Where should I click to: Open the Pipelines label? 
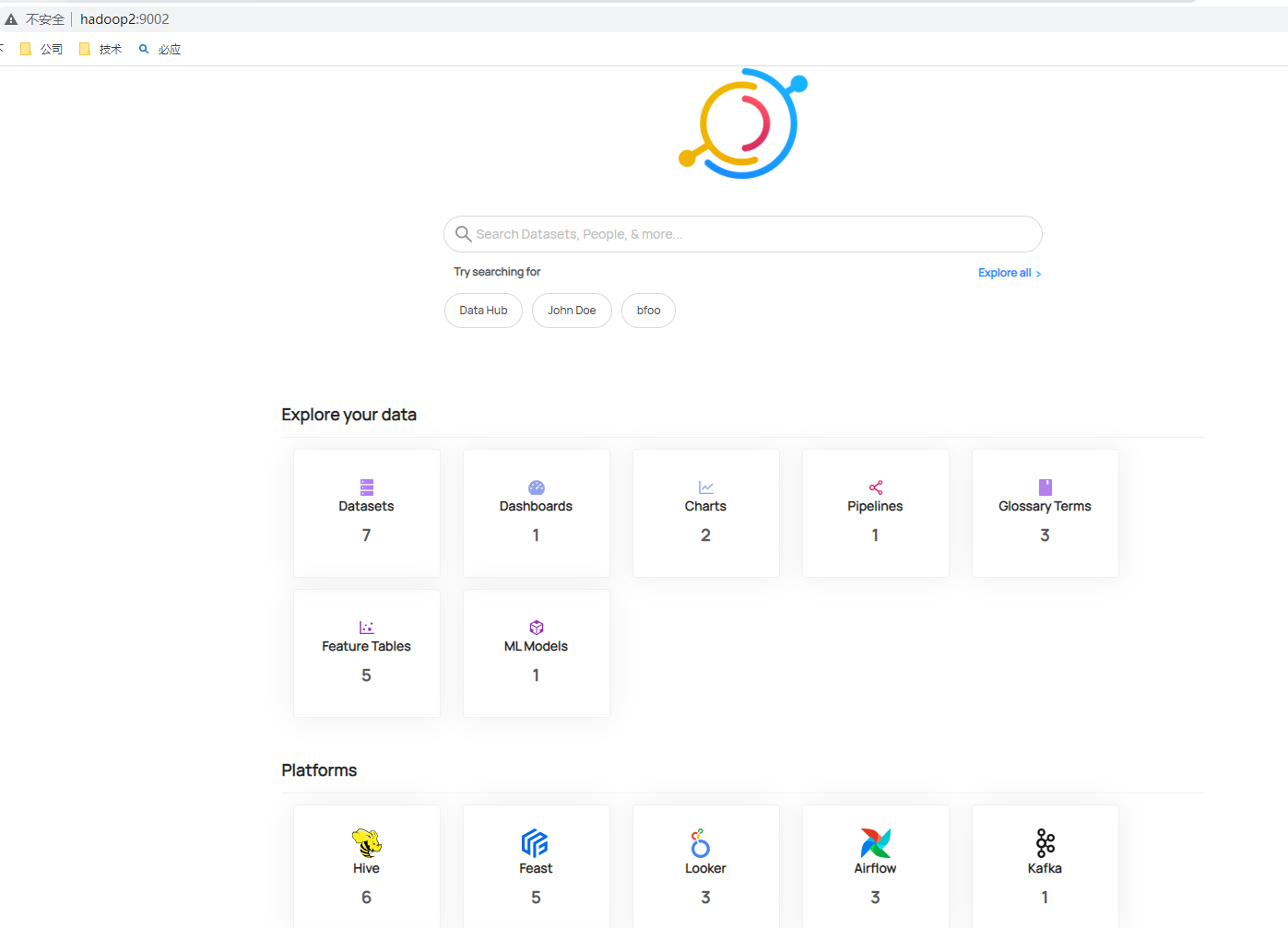tap(875, 506)
